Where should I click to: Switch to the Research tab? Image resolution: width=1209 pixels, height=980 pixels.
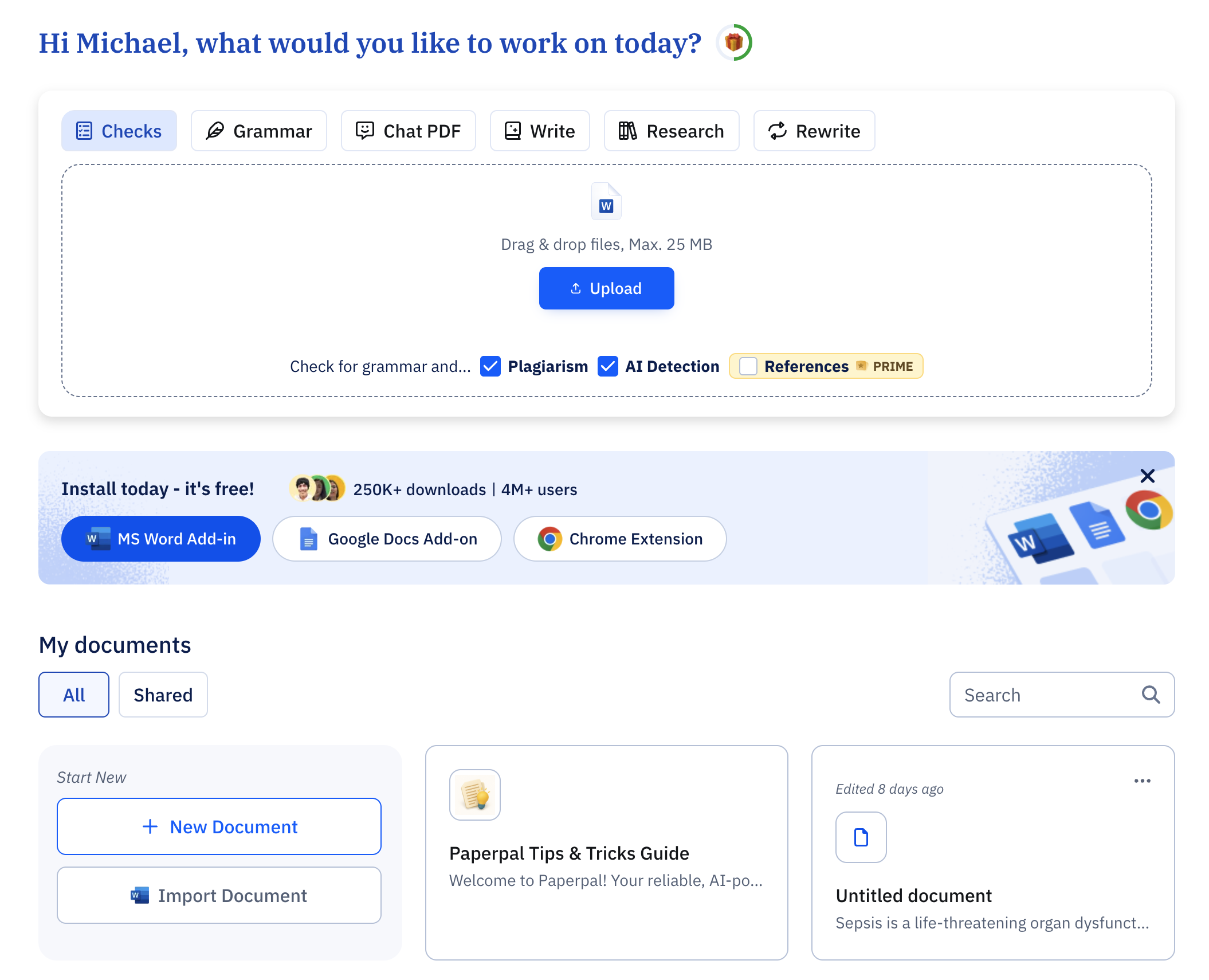point(672,131)
